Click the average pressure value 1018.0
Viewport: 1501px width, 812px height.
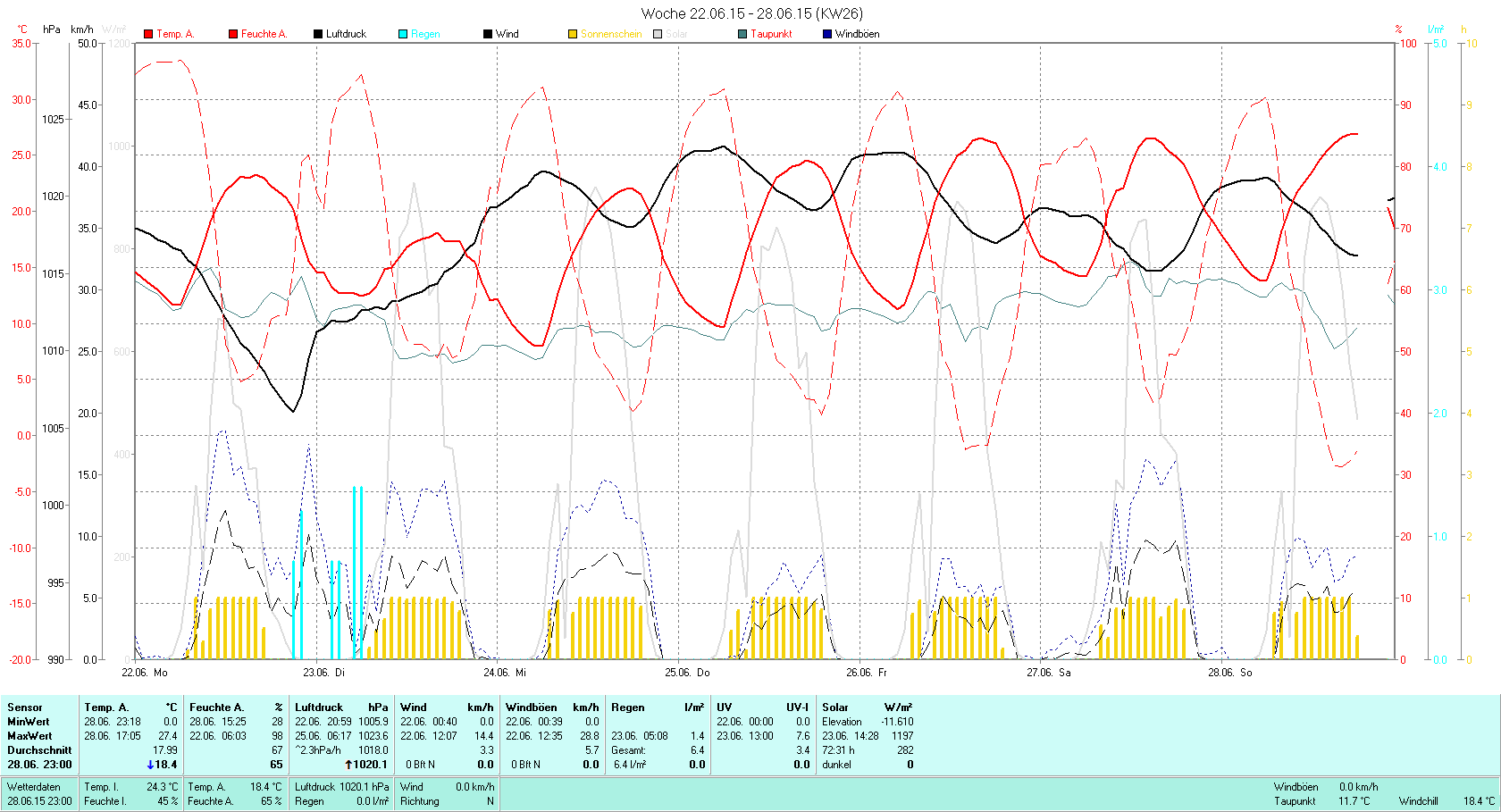(x=373, y=750)
